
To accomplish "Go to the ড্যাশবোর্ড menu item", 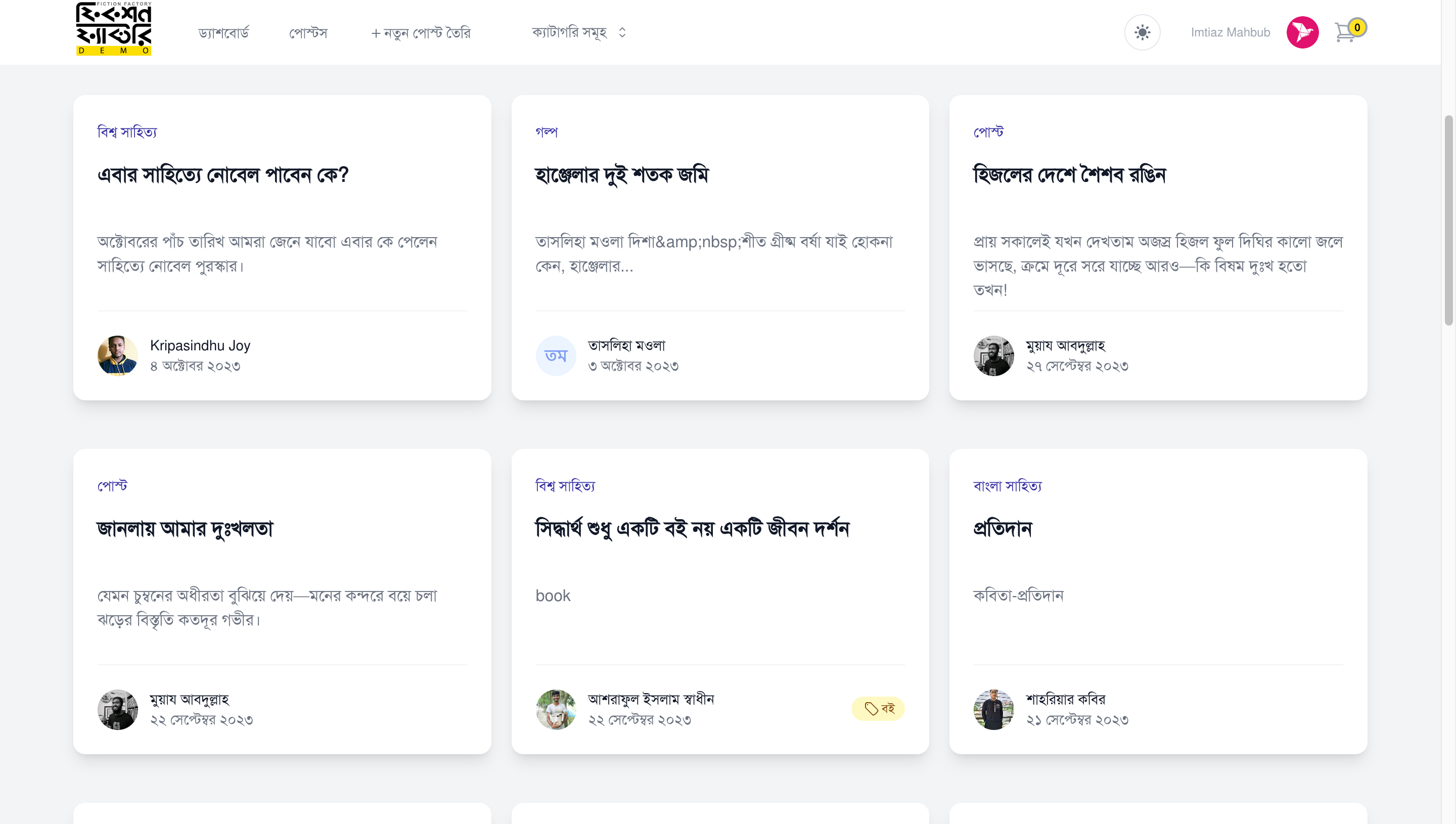I will click(x=223, y=33).
